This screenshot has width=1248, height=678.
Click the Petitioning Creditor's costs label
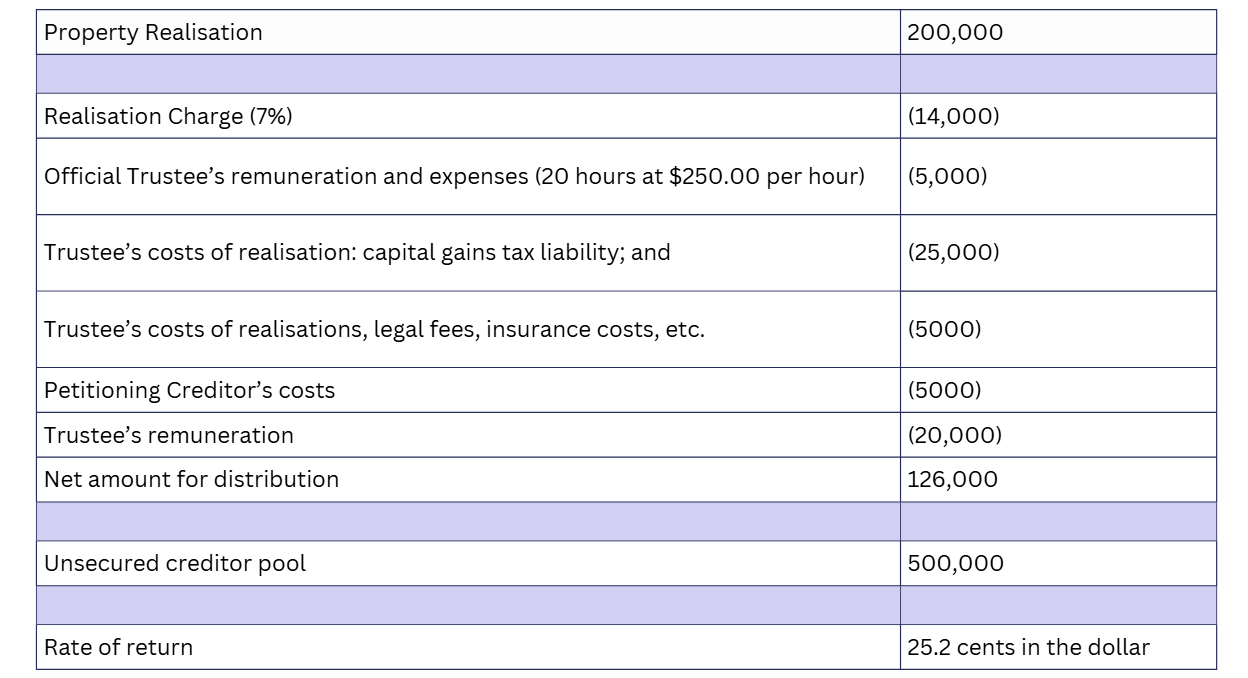189,390
